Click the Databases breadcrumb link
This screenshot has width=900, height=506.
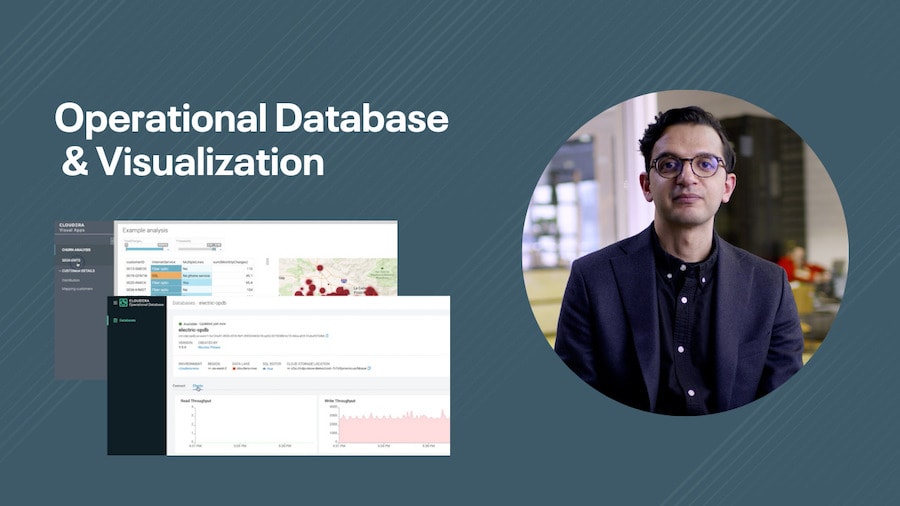[x=184, y=302]
